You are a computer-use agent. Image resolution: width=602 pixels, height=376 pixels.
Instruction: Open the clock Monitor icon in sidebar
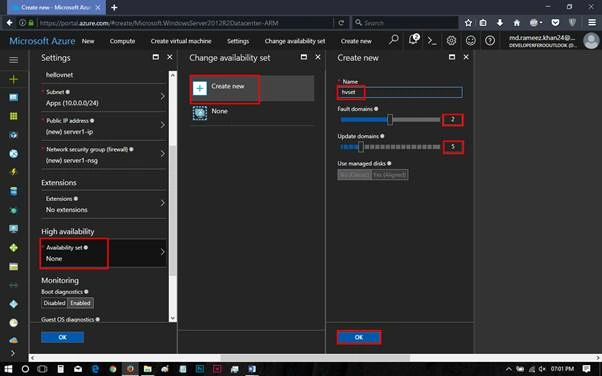[13, 323]
